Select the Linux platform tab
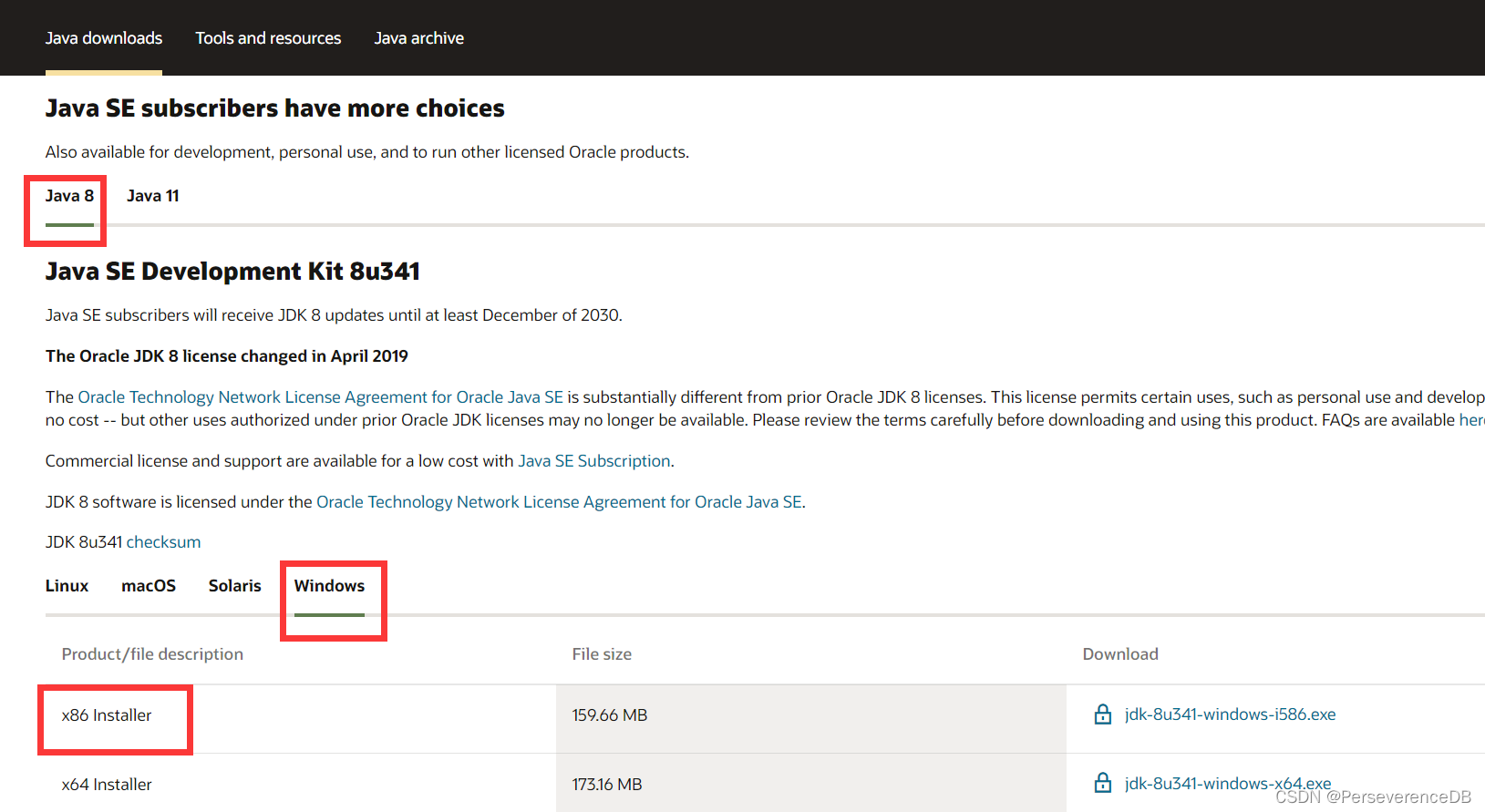Image resolution: width=1485 pixels, height=812 pixels. point(67,586)
